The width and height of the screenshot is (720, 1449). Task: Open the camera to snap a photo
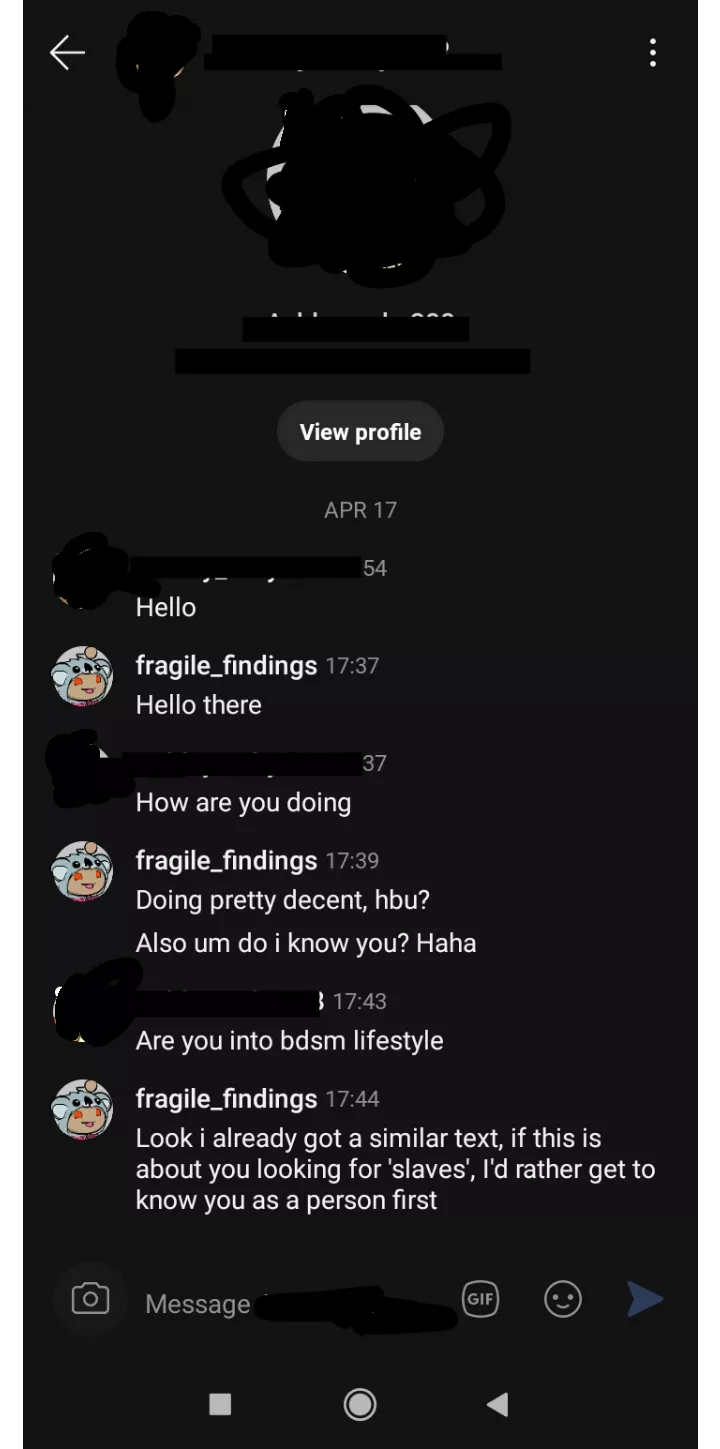point(90,1299)
